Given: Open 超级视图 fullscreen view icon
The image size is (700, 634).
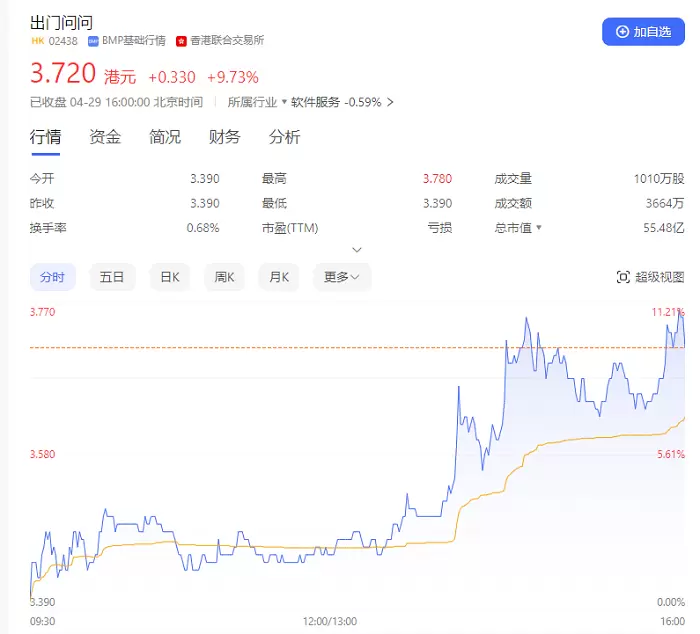Looking at the screenshot, I should [623, 277].
